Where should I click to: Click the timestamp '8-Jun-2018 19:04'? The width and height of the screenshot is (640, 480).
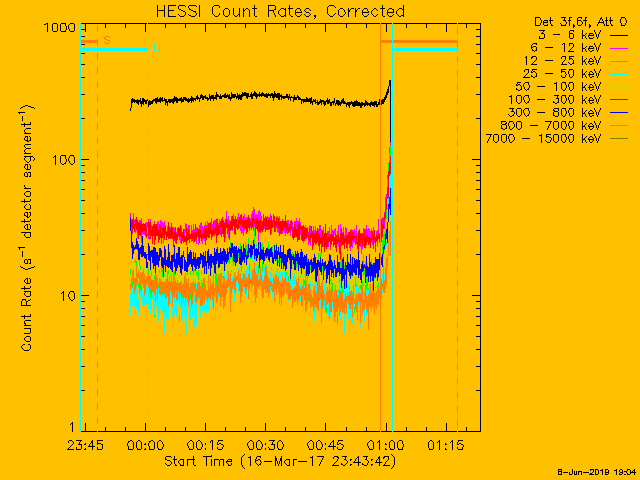596,472
